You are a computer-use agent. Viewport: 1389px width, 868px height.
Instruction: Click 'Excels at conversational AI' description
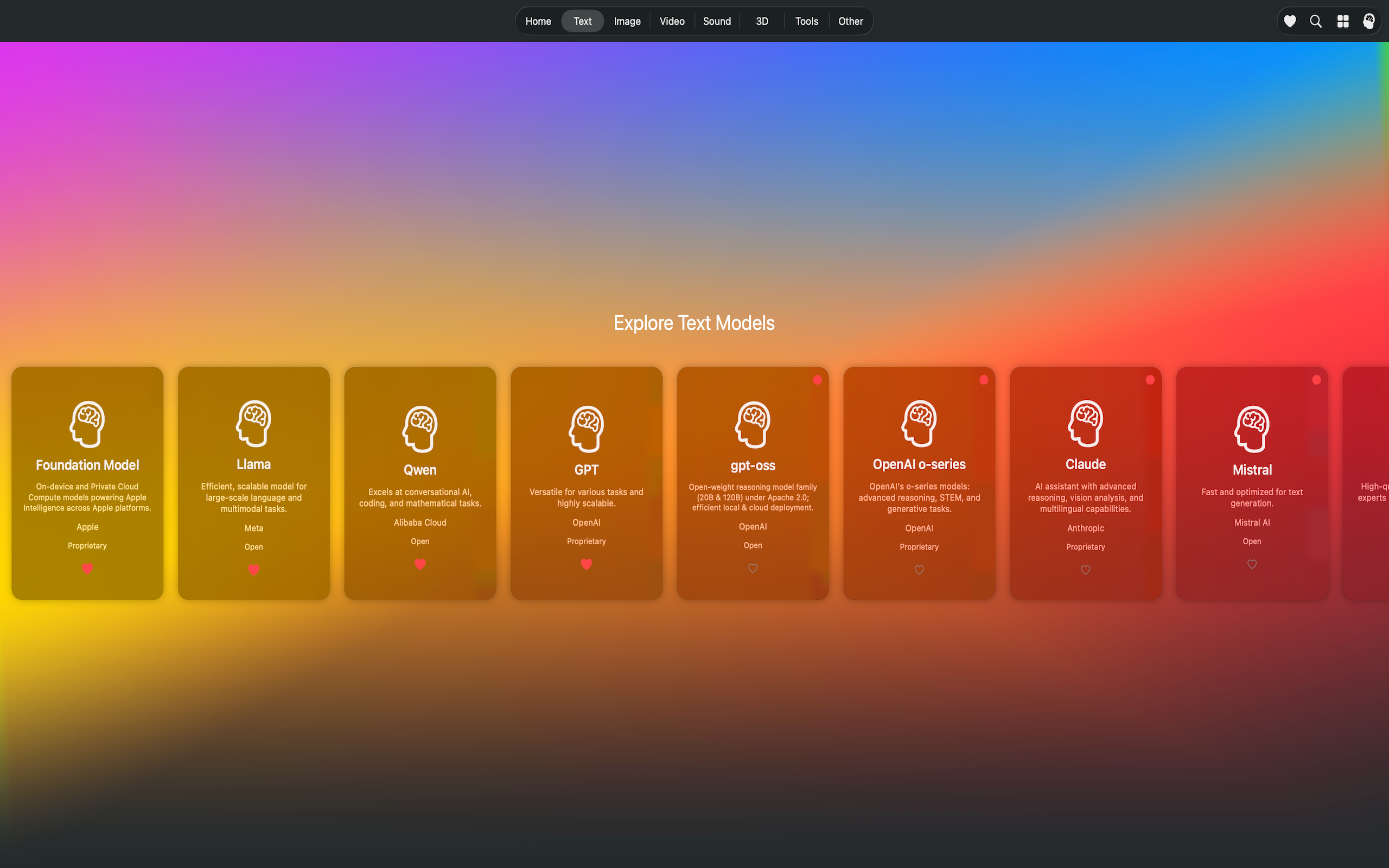pos(420,497)
